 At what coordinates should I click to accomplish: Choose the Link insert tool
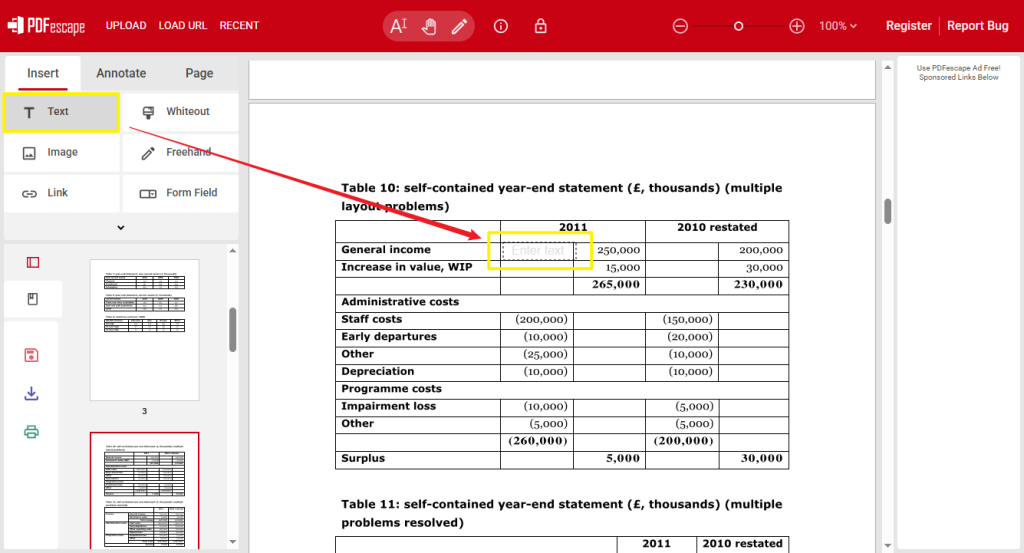click(61, 193)
